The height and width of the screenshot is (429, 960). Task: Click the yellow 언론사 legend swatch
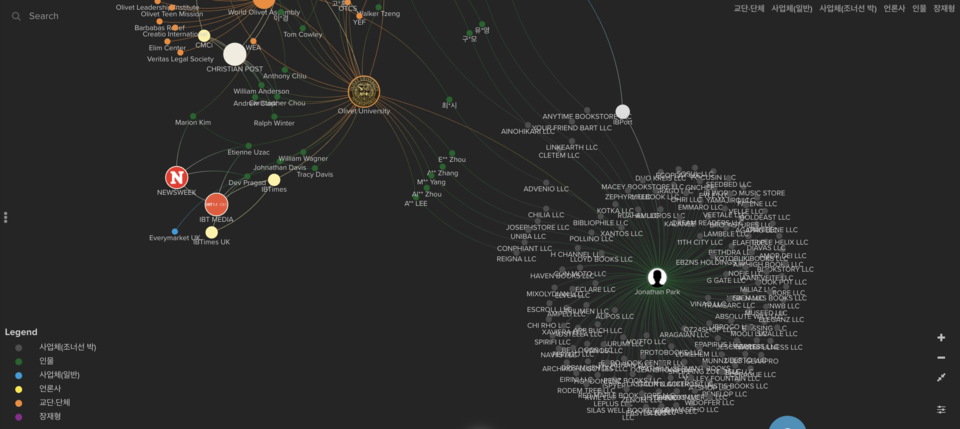(19, 389)
